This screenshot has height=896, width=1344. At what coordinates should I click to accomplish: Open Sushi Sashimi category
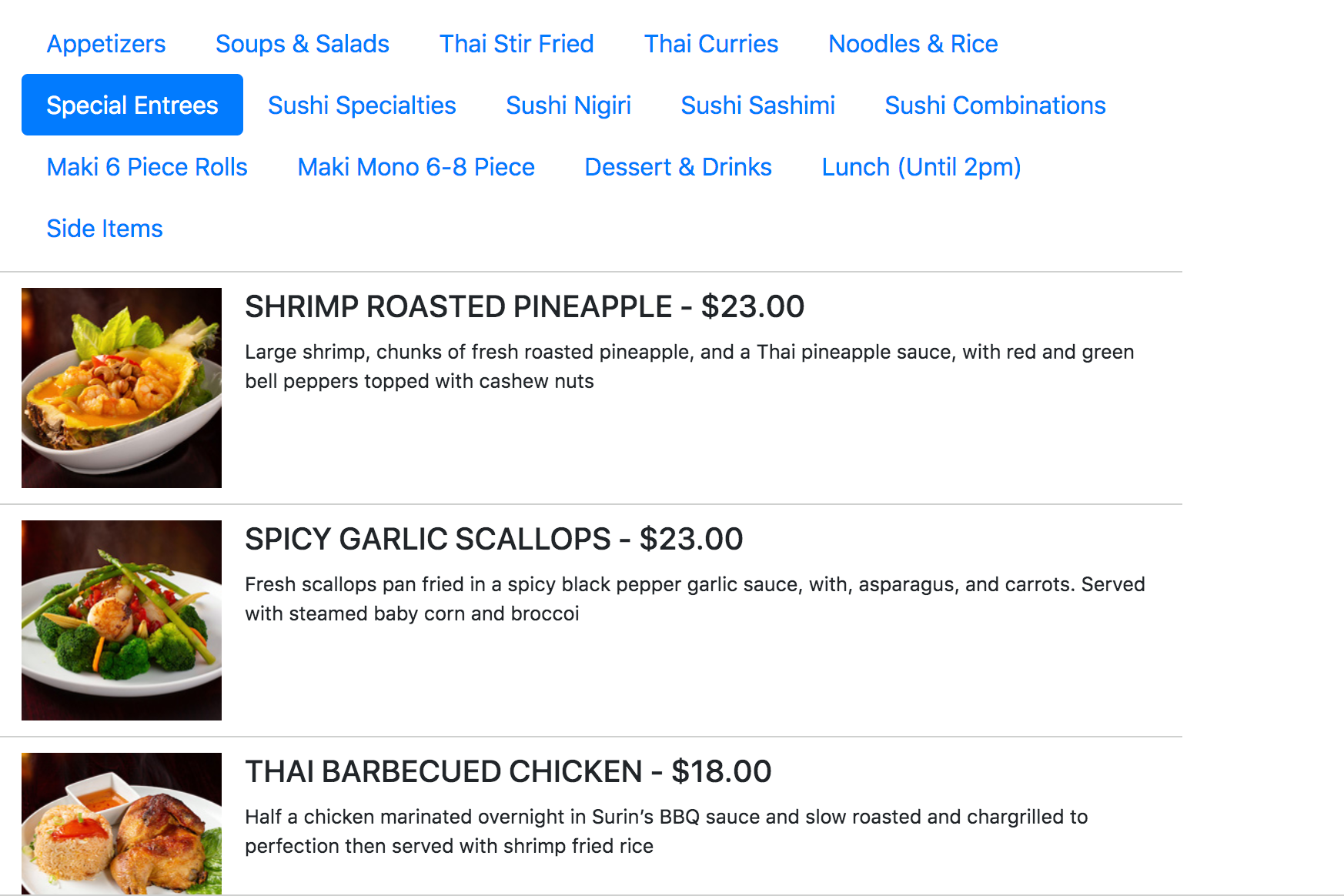[x=757, y=105]
